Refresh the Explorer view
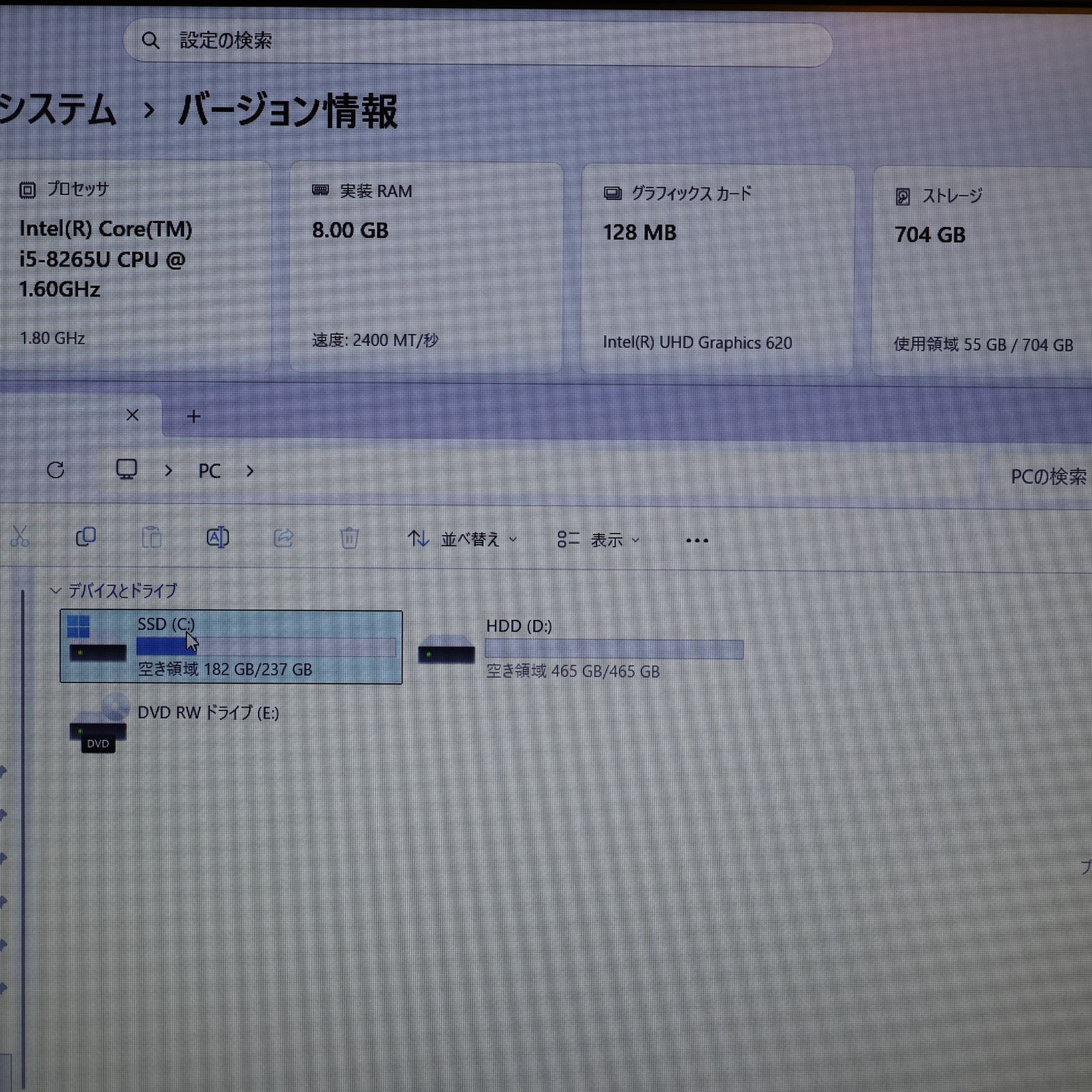Viewport: 1092px width, 1092px height. [56, 470]
